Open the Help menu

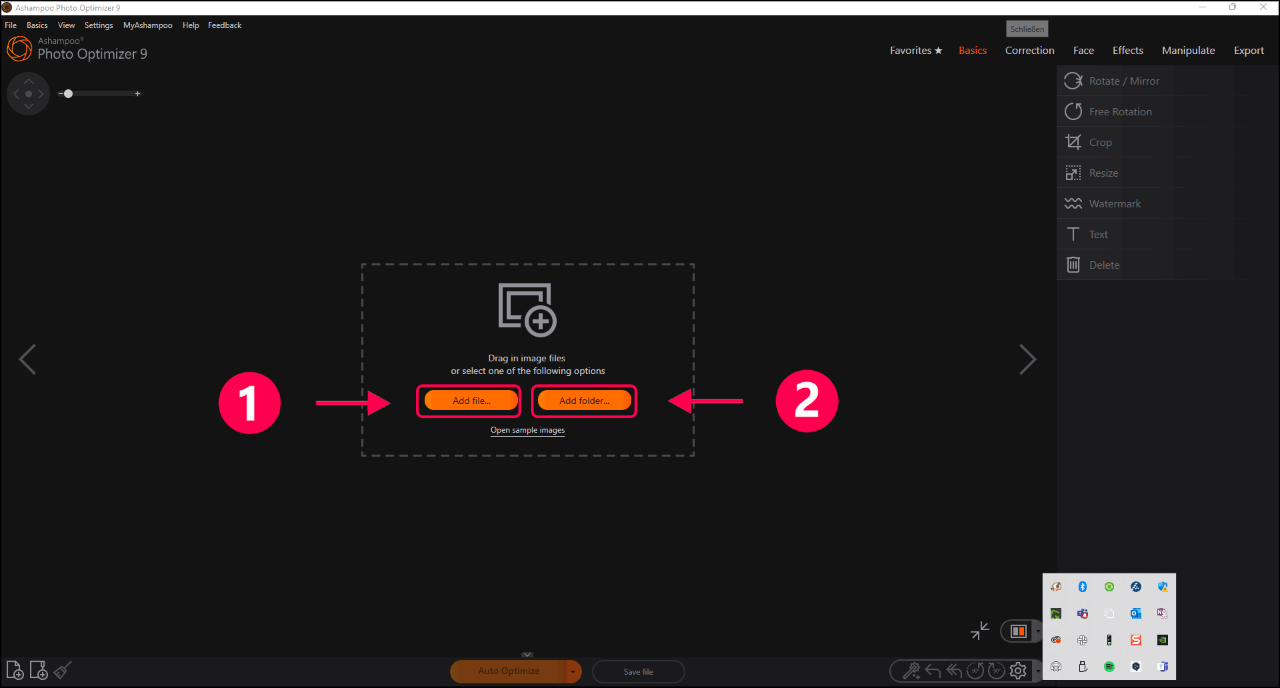coord(191,25)
